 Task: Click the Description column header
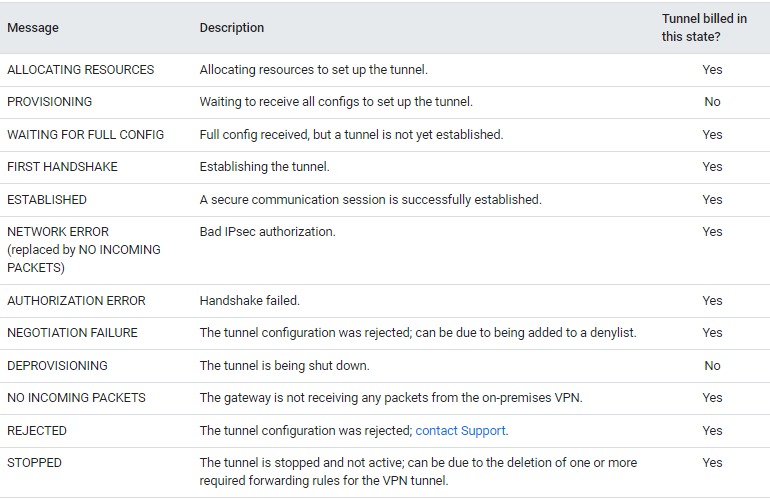[232, 28]
